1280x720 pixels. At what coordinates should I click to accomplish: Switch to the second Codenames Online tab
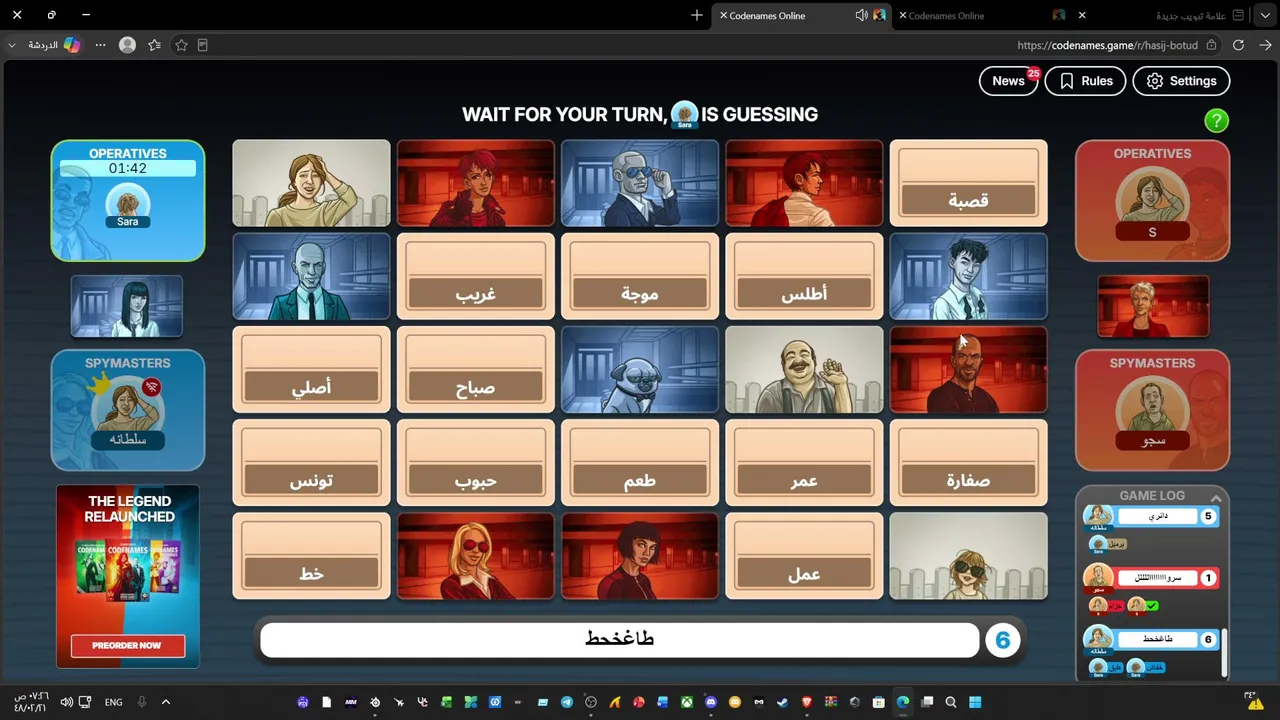click(982, 15)
